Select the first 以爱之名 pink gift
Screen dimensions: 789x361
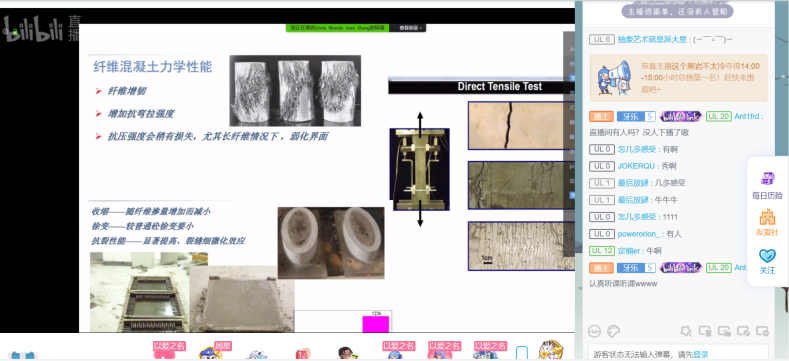tap(170, 350)
